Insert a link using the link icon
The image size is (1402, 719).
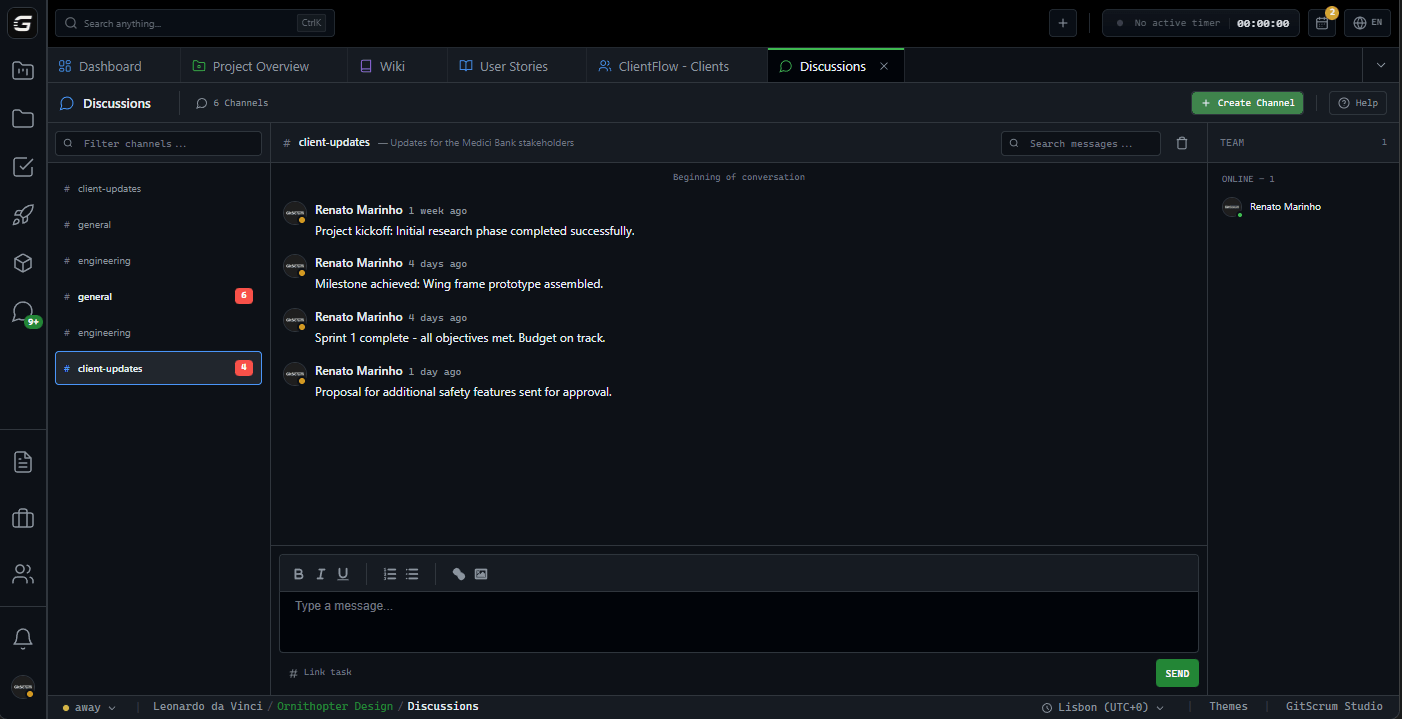click(x=459, y=574)
